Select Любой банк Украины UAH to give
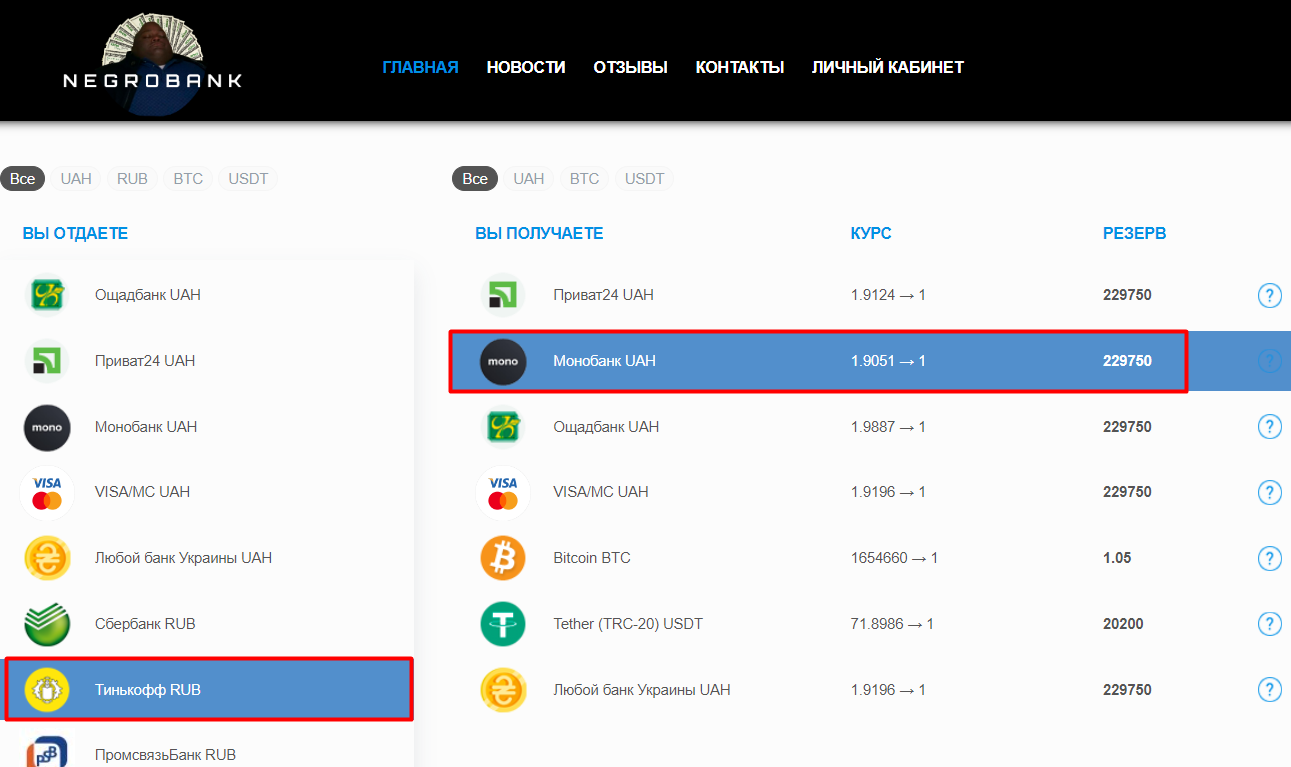Image resolution: width=1291 pixels, height=767 pixels. pos(207,558)
